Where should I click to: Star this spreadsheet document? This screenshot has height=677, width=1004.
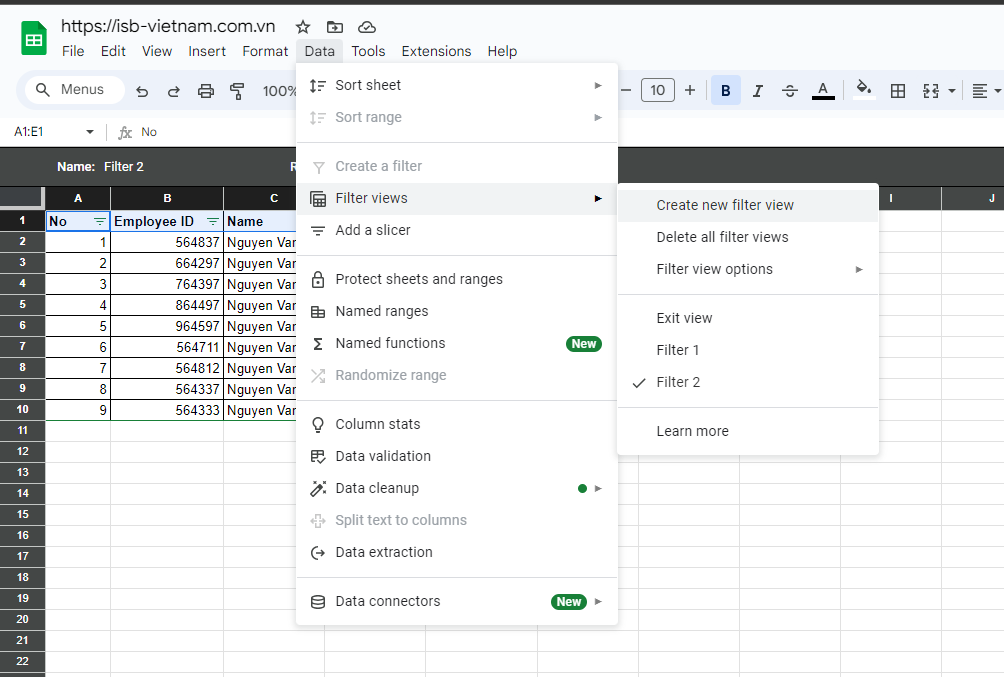point(303,27)
